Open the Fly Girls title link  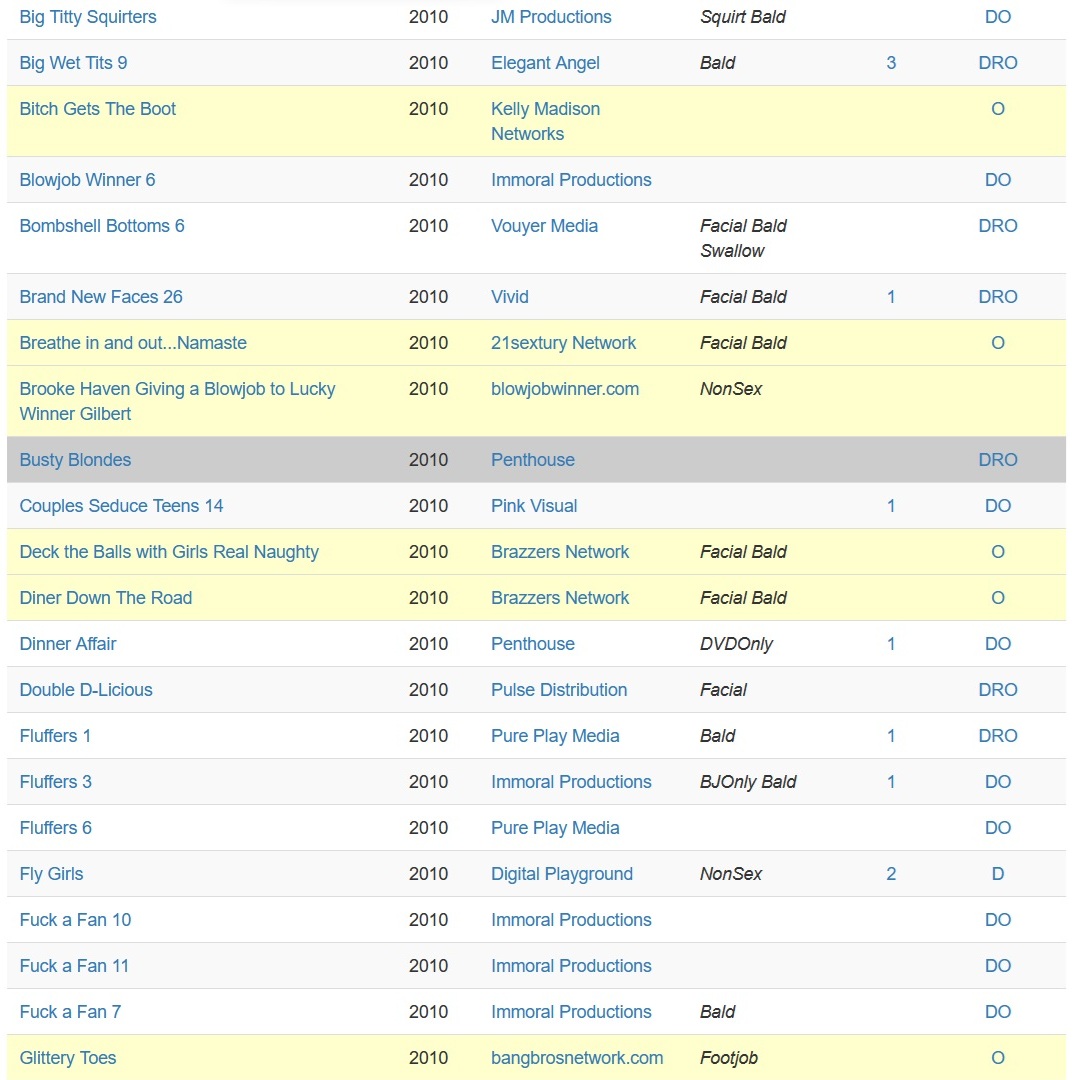[51, 874]
